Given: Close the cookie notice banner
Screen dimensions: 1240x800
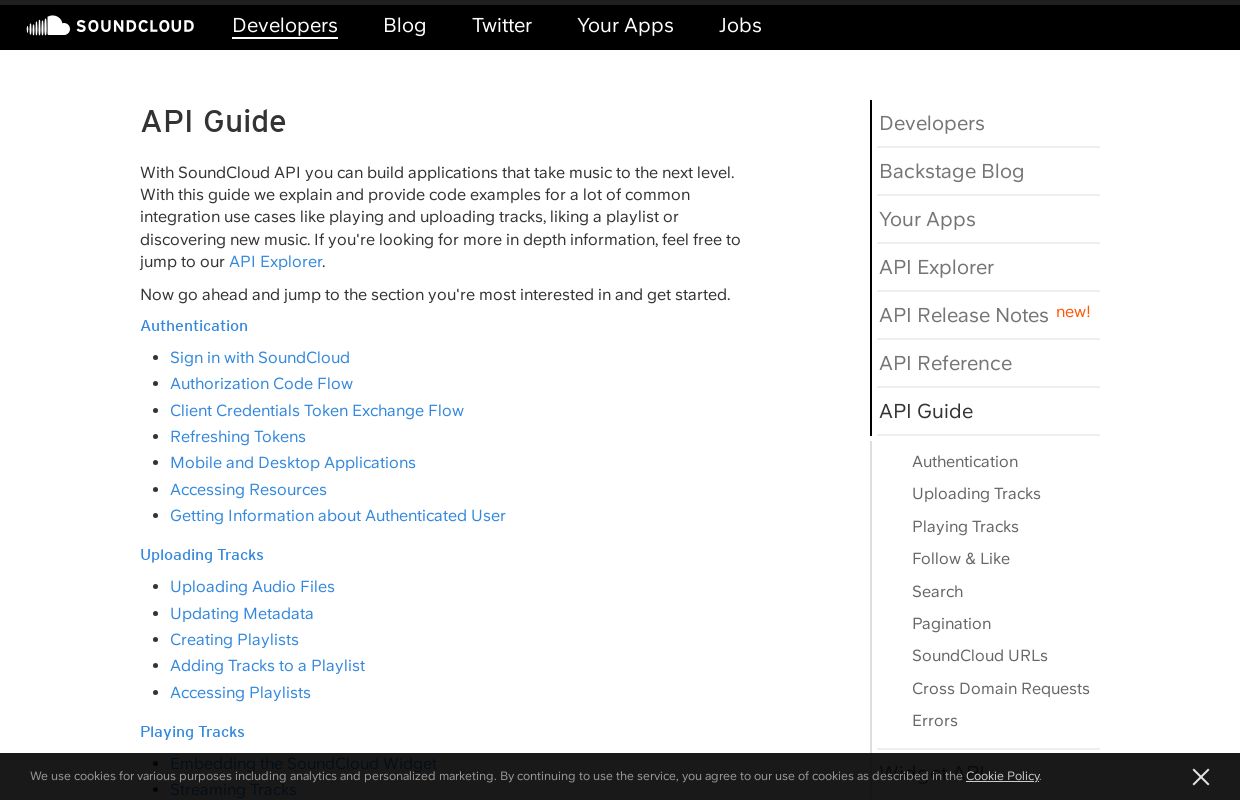Looking at the screenshot, I should click(1201, 777).
